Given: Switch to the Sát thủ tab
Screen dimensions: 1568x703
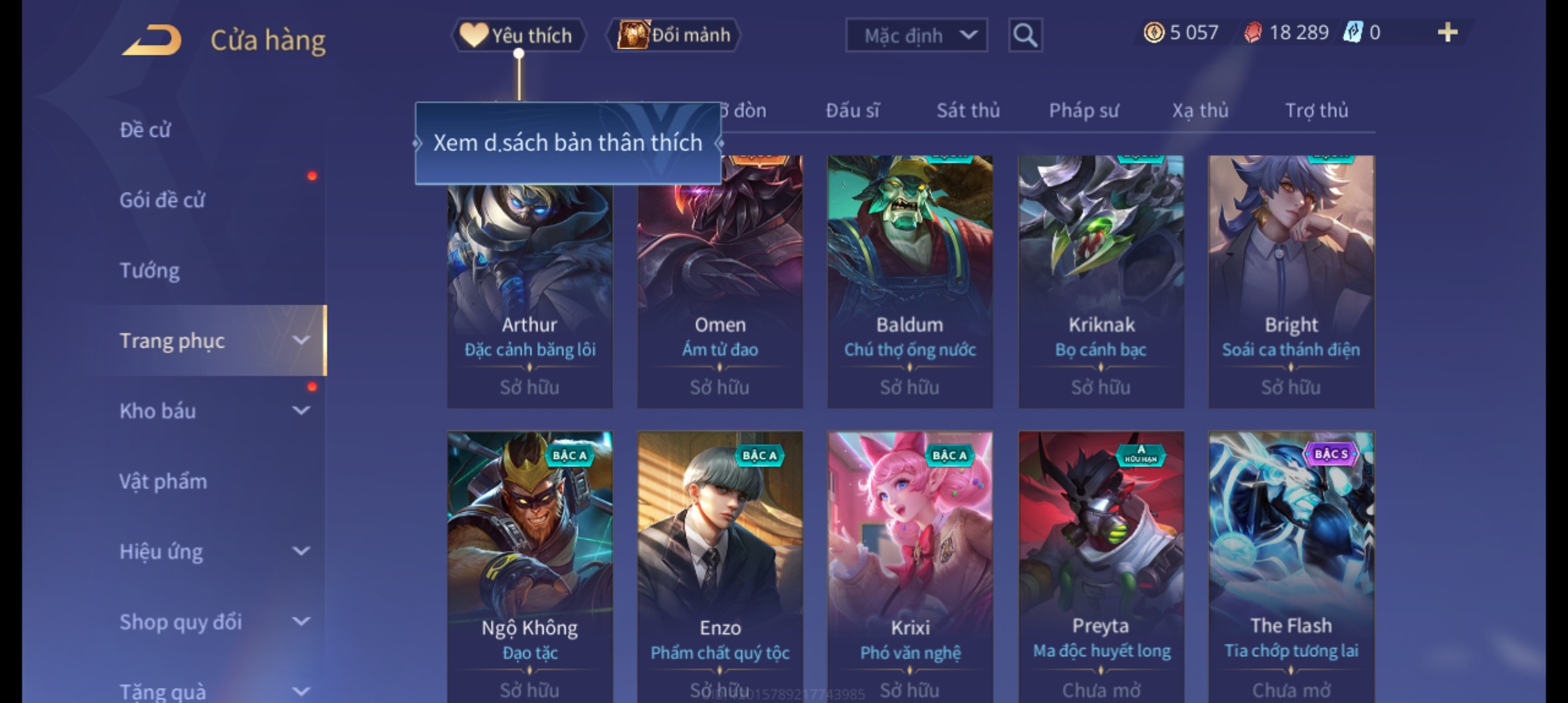Looking at the screenshot, I should click(968, 111).
